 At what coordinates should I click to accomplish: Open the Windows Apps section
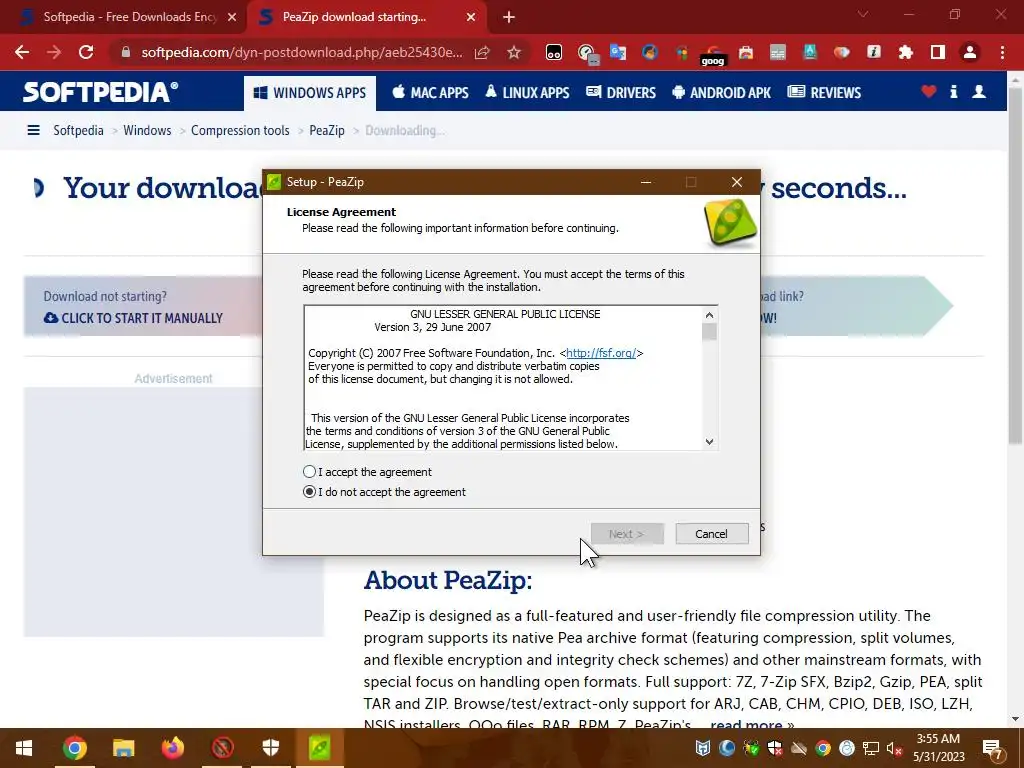pyautogui.click(x=310, y=93)
